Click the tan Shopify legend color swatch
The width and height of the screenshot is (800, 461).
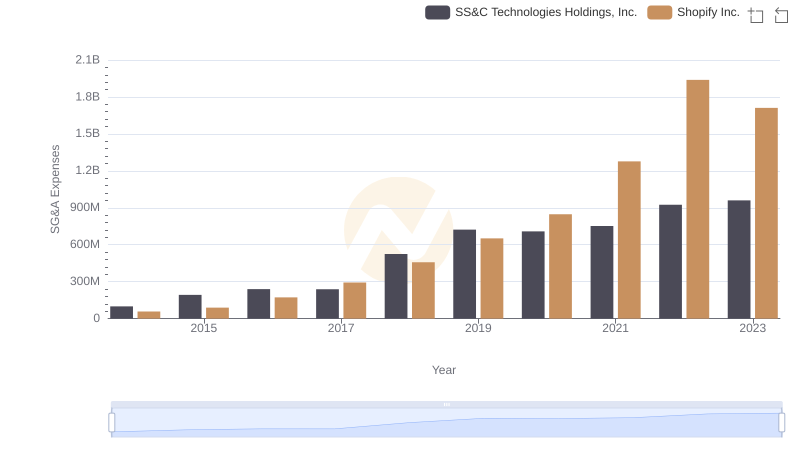(659, 12)
